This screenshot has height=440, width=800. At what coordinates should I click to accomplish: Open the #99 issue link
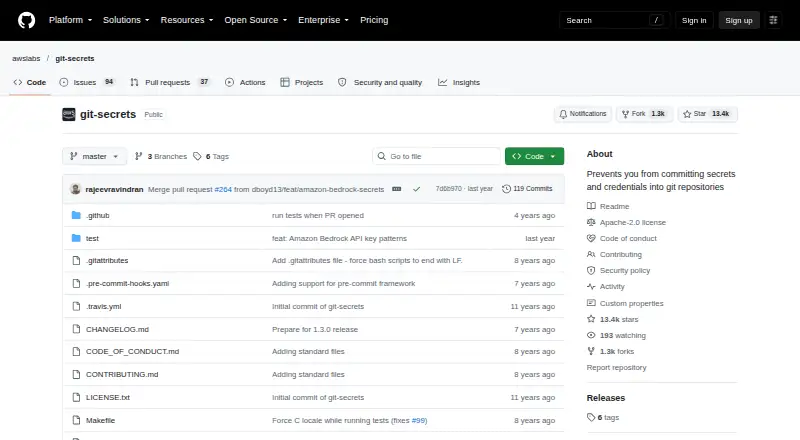418,421
